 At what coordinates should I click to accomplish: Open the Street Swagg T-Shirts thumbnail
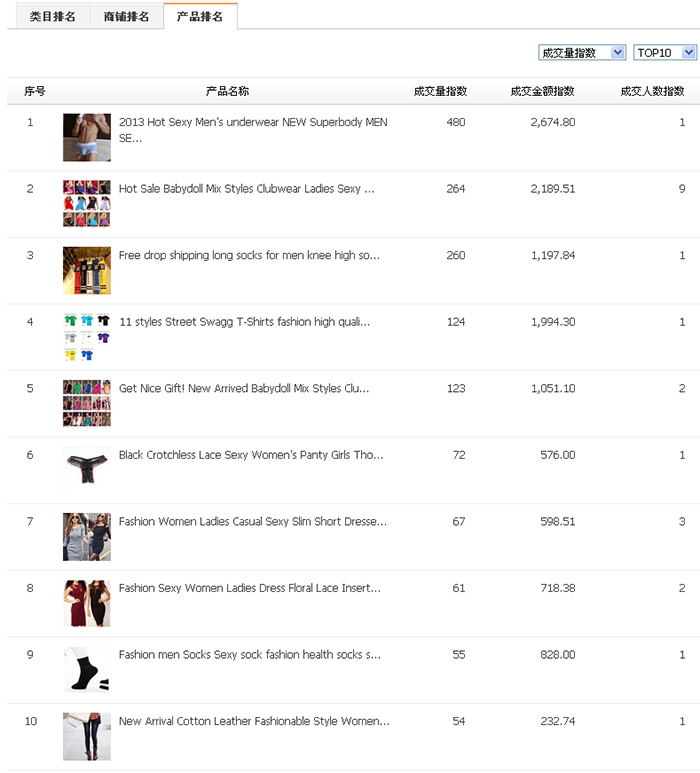click(x=87, y=337)
